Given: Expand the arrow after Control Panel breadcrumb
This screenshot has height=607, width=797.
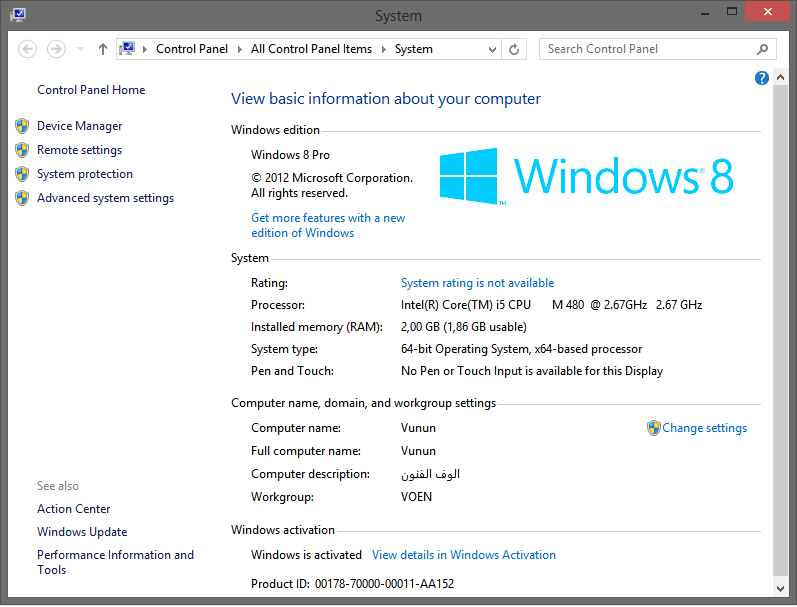Looking at the screenshot, I should tap(239, 49).
